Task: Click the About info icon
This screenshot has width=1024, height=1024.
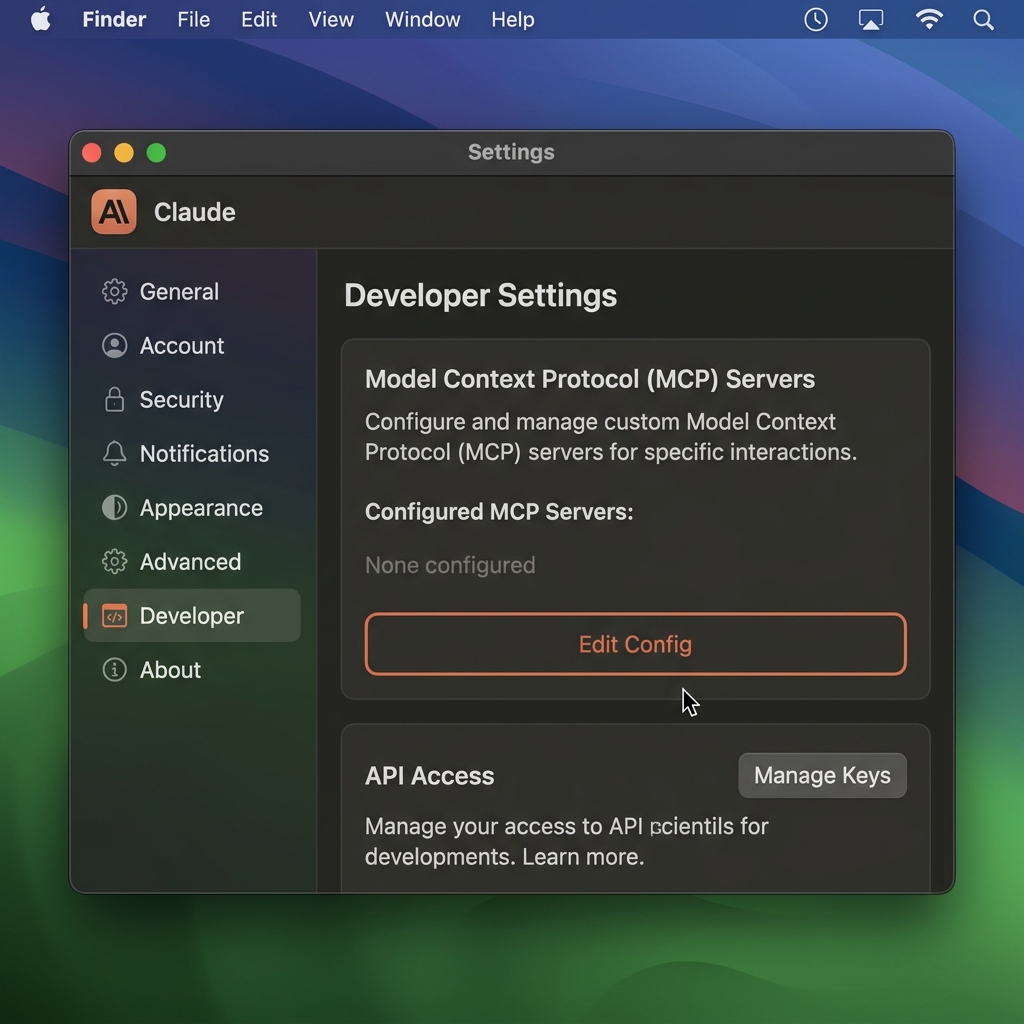Action: 114,669
